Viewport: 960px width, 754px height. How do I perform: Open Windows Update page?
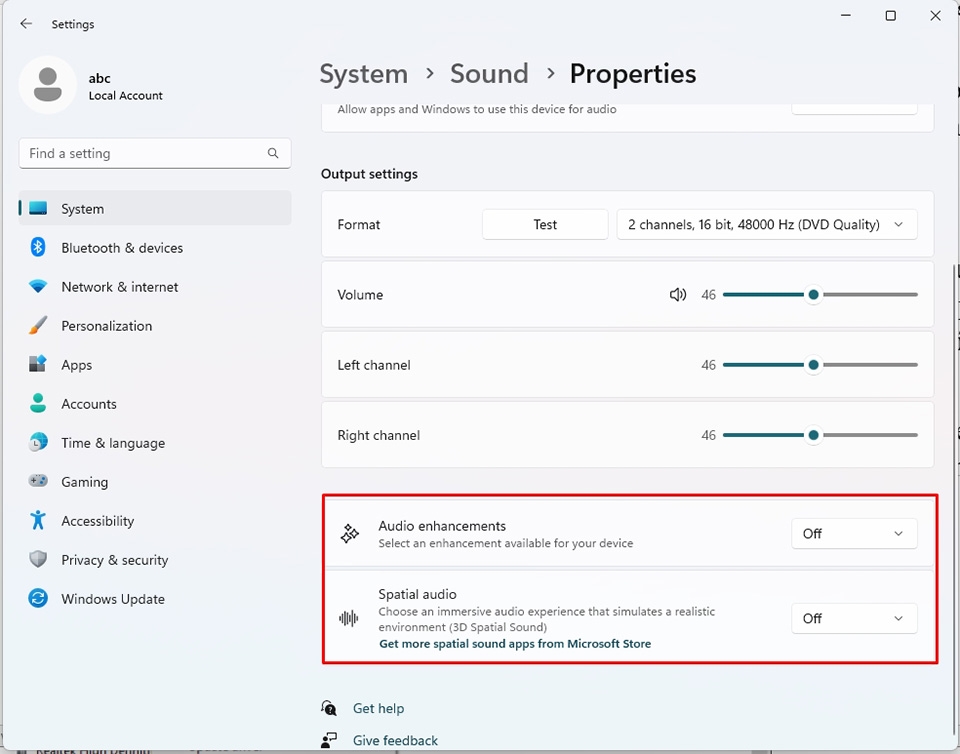click(x=156, y=599)
